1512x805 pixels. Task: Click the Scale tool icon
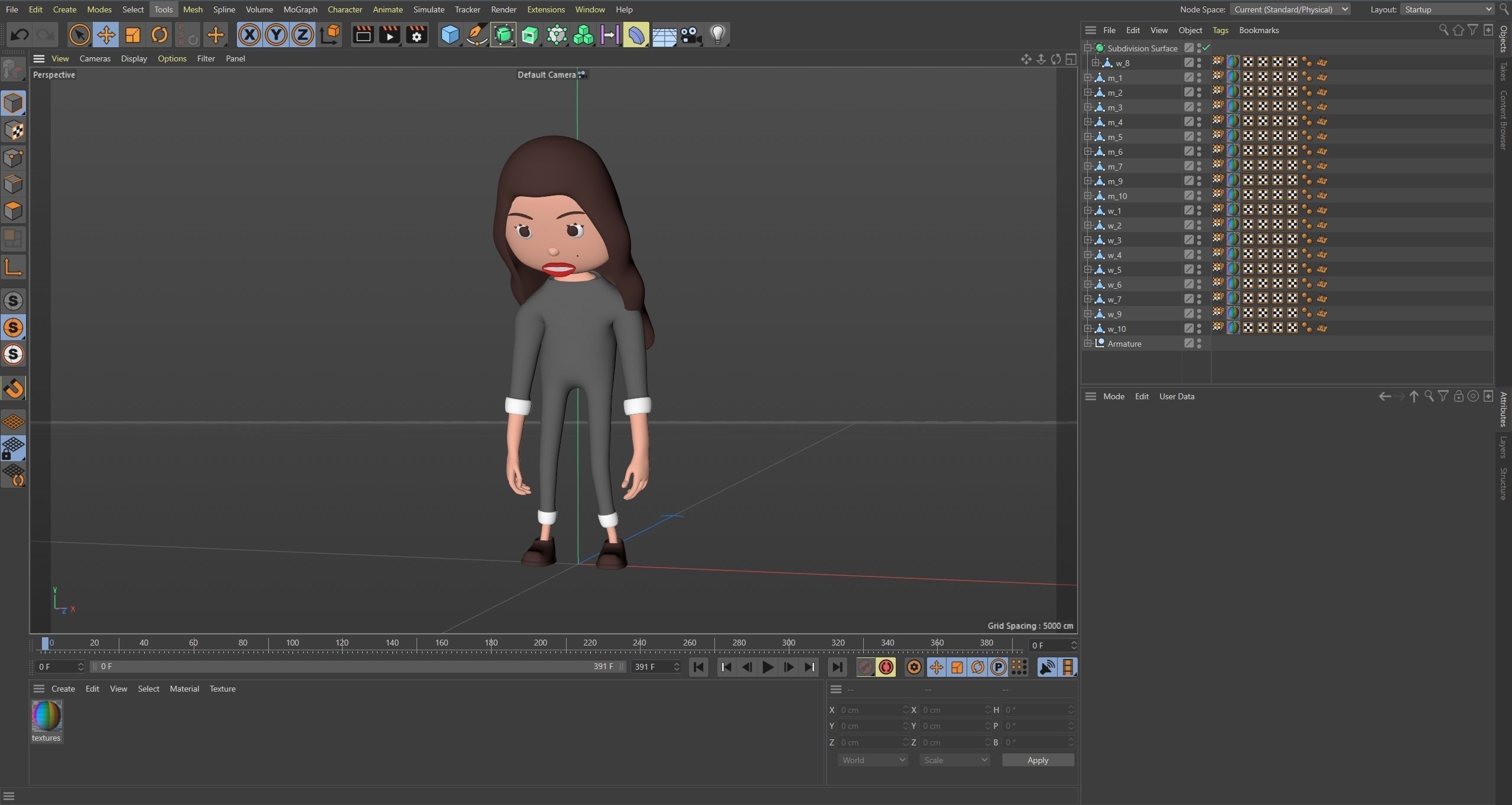coord(133,35)
